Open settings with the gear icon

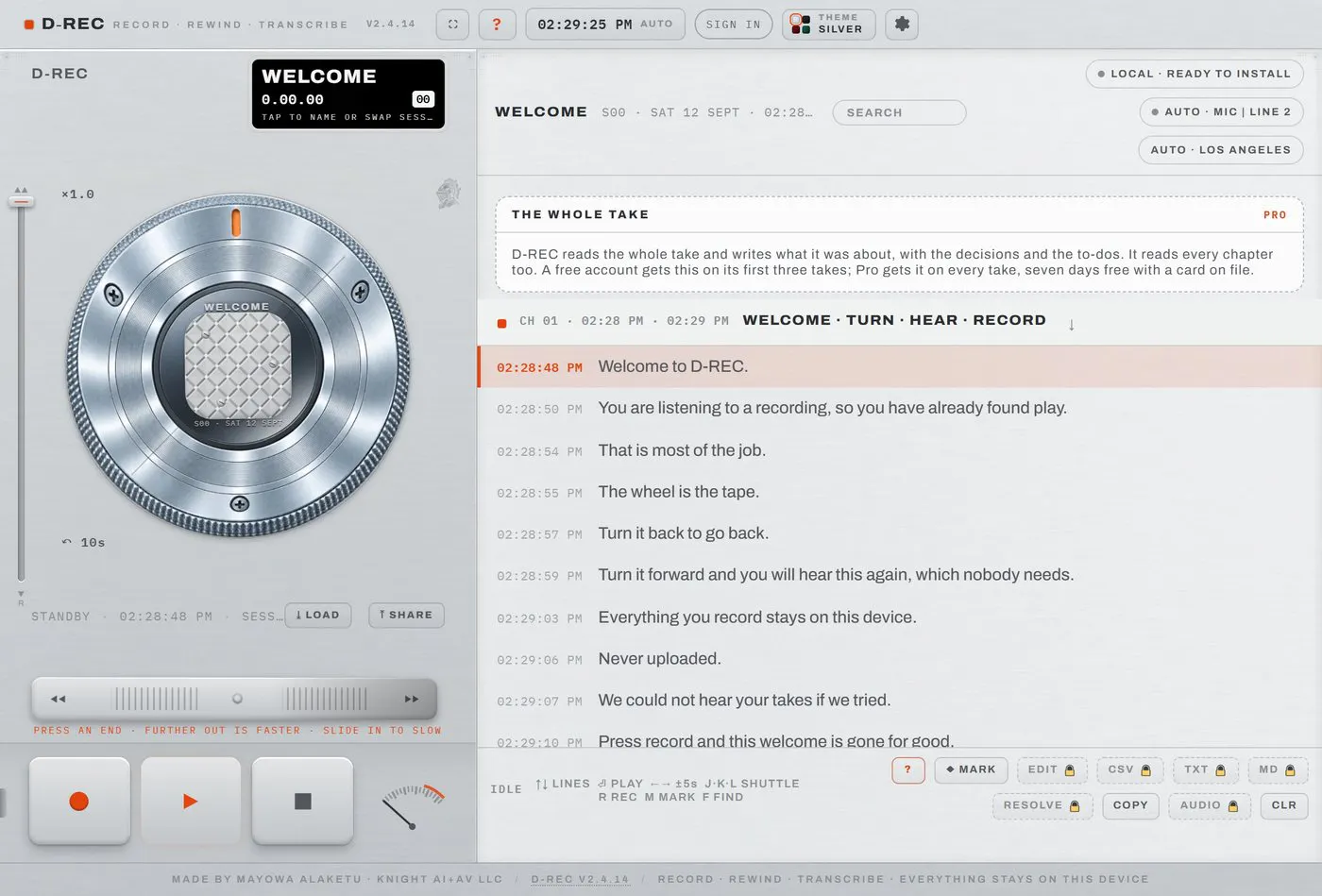click(902, 25)
